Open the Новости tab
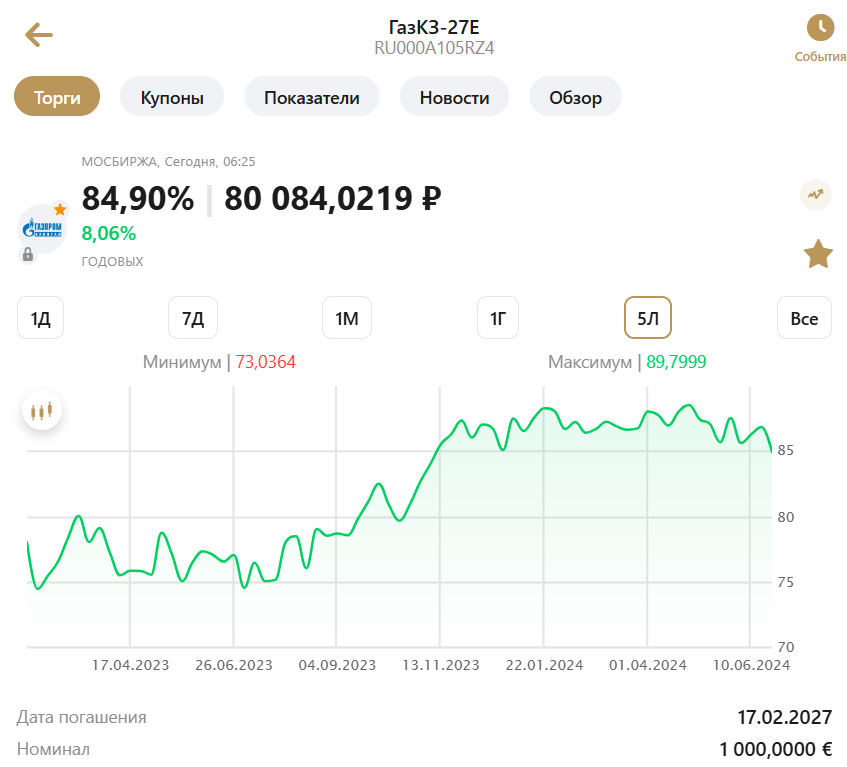The height and width of the screenshot is (767, 847). coord(454,96)
